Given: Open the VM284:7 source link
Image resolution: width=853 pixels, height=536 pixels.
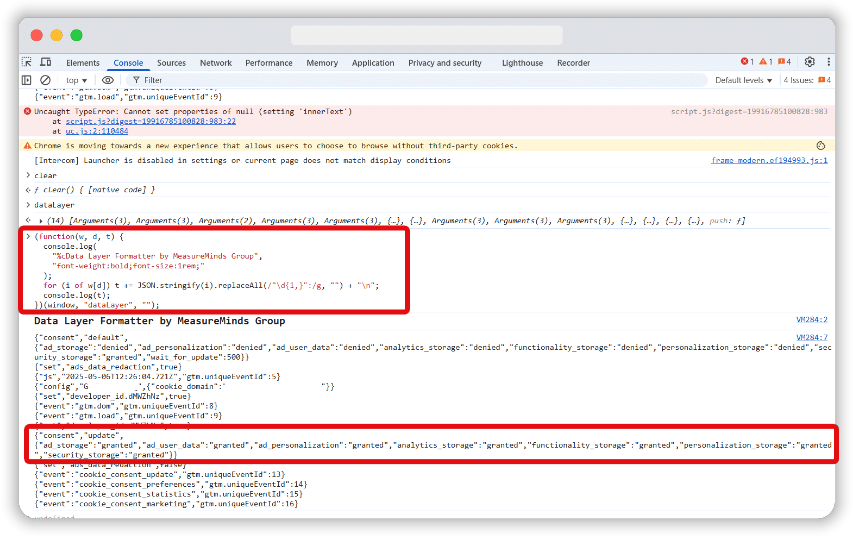Looking at the screenshot, I should tap(812, 337).
